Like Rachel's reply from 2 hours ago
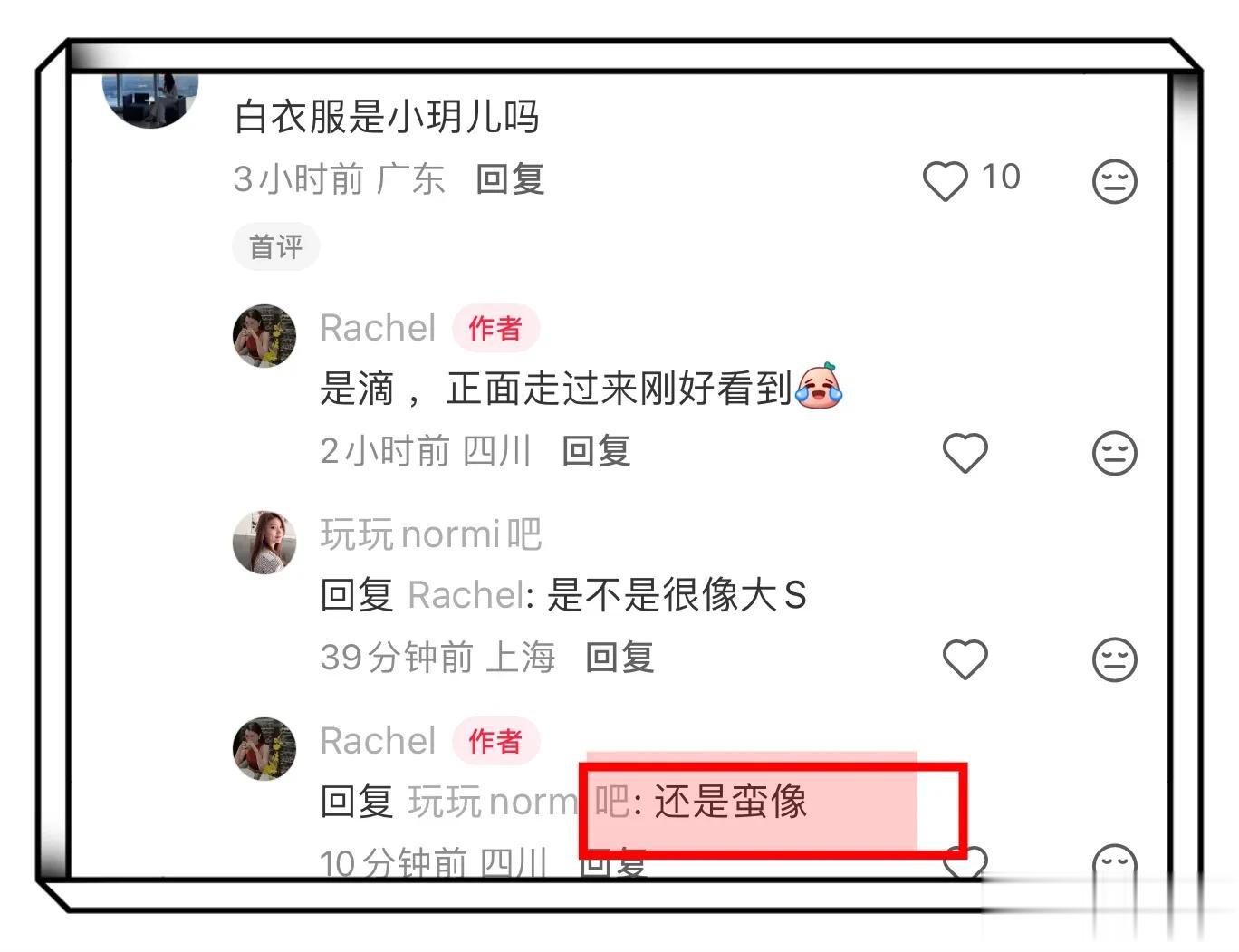 [965, 452]
